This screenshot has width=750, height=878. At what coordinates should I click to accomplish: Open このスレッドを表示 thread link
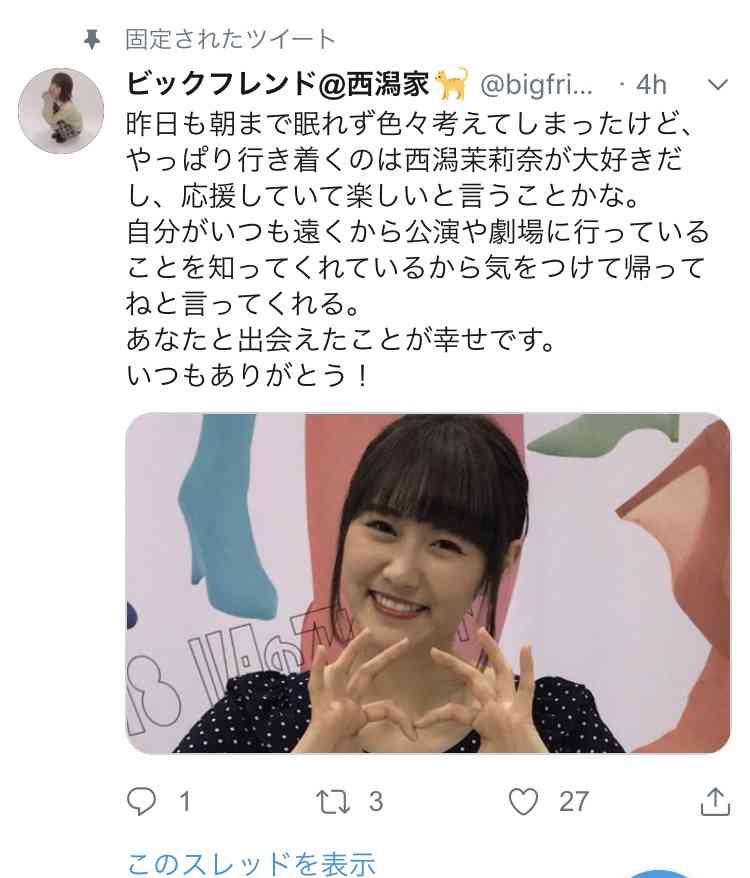[x=251, y=863]
